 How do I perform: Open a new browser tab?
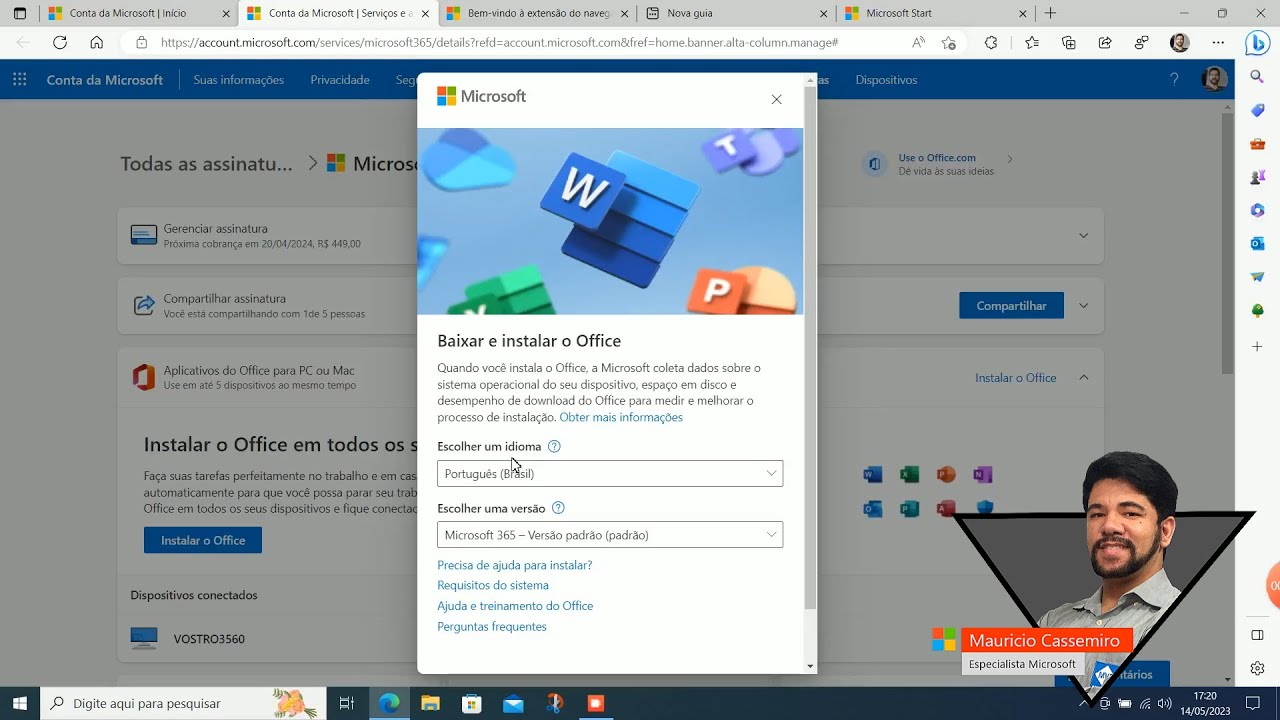[1050, 14]
